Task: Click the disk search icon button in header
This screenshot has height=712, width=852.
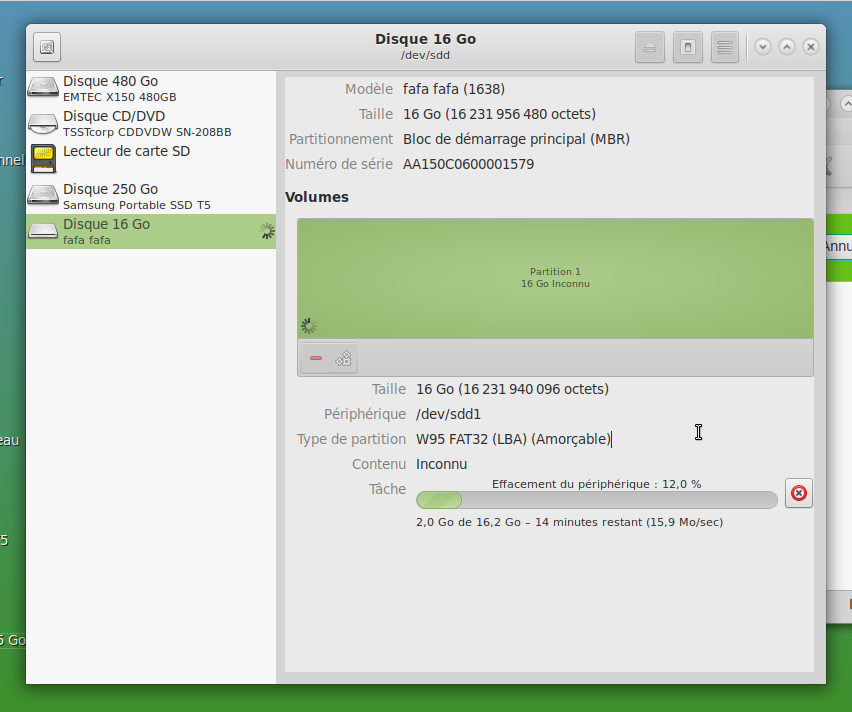Action: (x=47, y=47)
